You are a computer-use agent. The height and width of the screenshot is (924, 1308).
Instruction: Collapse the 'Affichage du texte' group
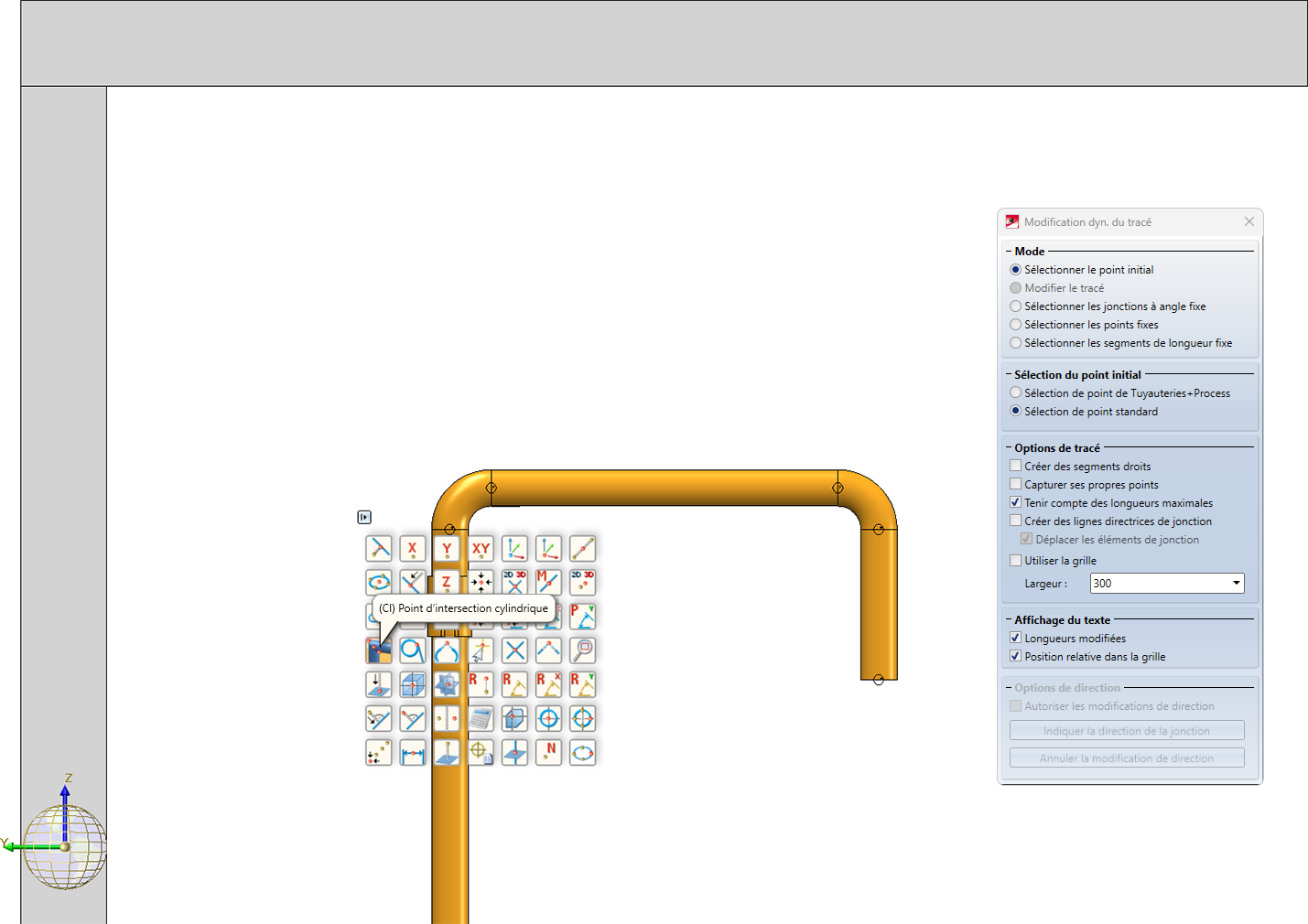click(1009, 619)
